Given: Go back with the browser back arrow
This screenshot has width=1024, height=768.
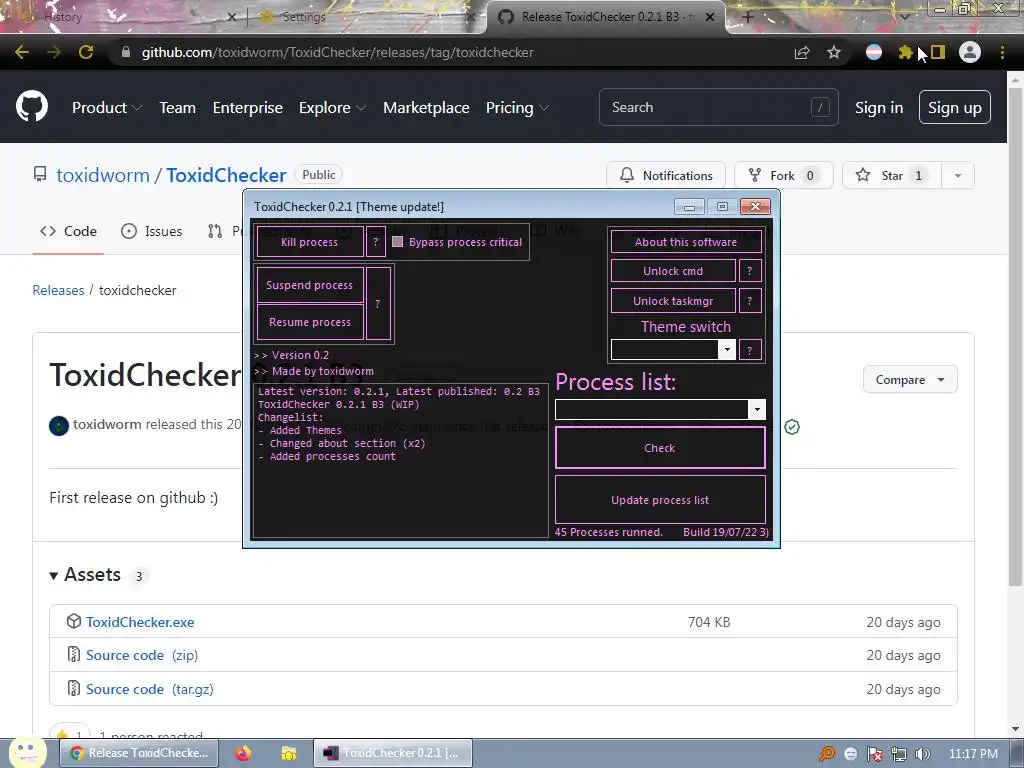Looking at the screenshot, I should [x=22, y=52].
